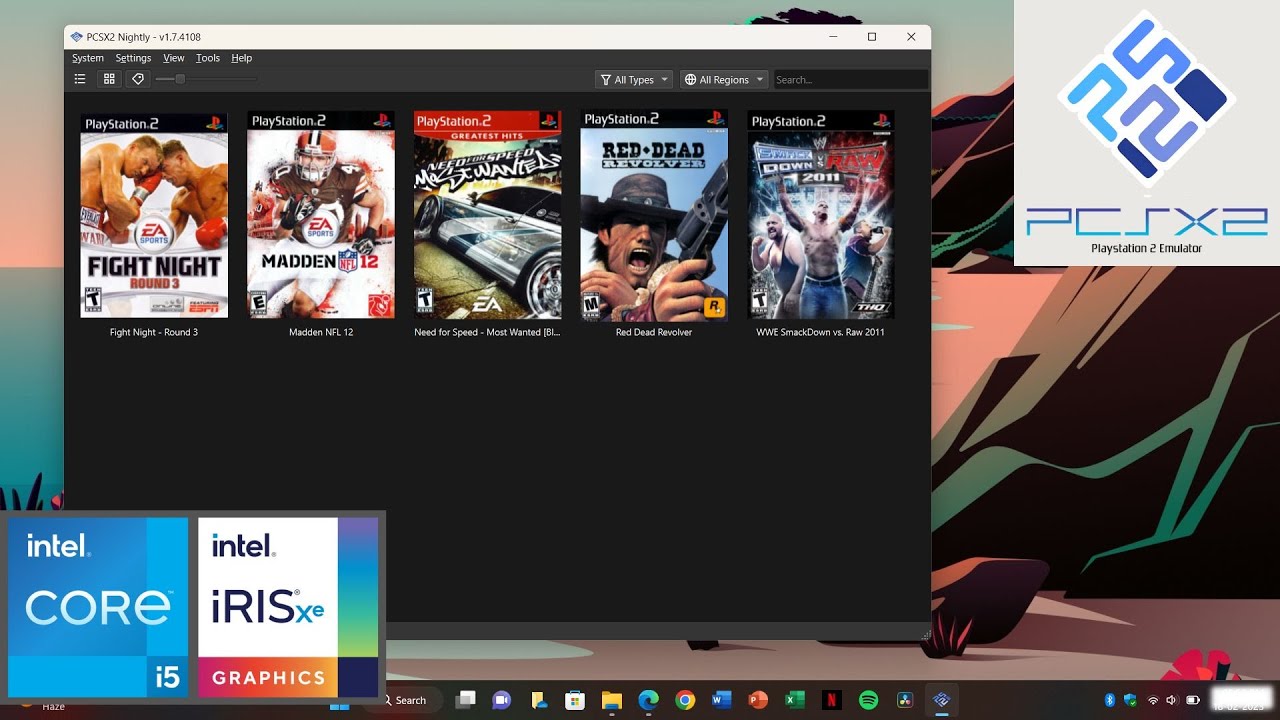This screenshot has height=720, width=1280.
Task: Open the View menu
Action: (x=174, y=58)
